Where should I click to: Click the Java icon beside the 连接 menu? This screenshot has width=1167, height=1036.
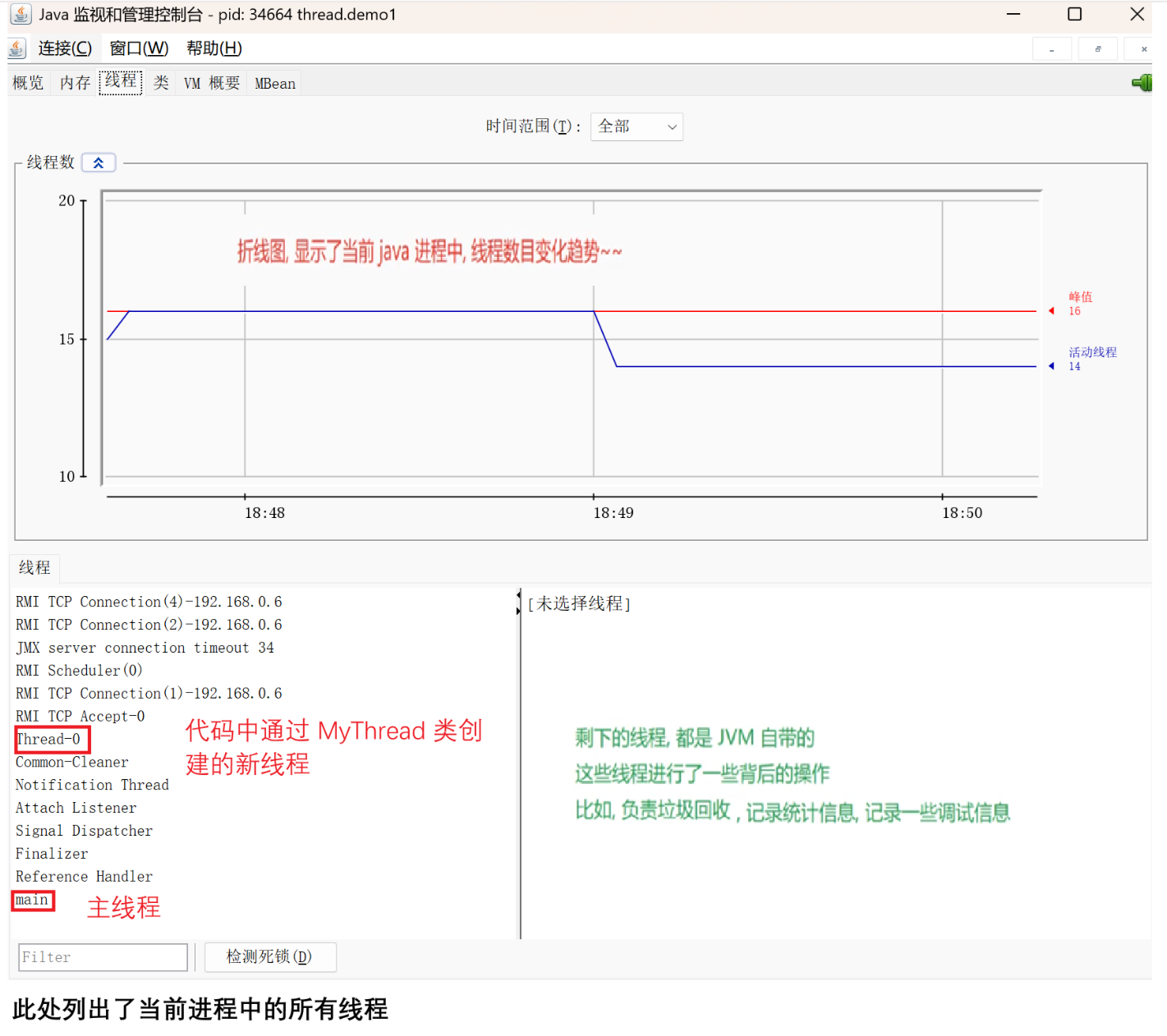(16, 48)
